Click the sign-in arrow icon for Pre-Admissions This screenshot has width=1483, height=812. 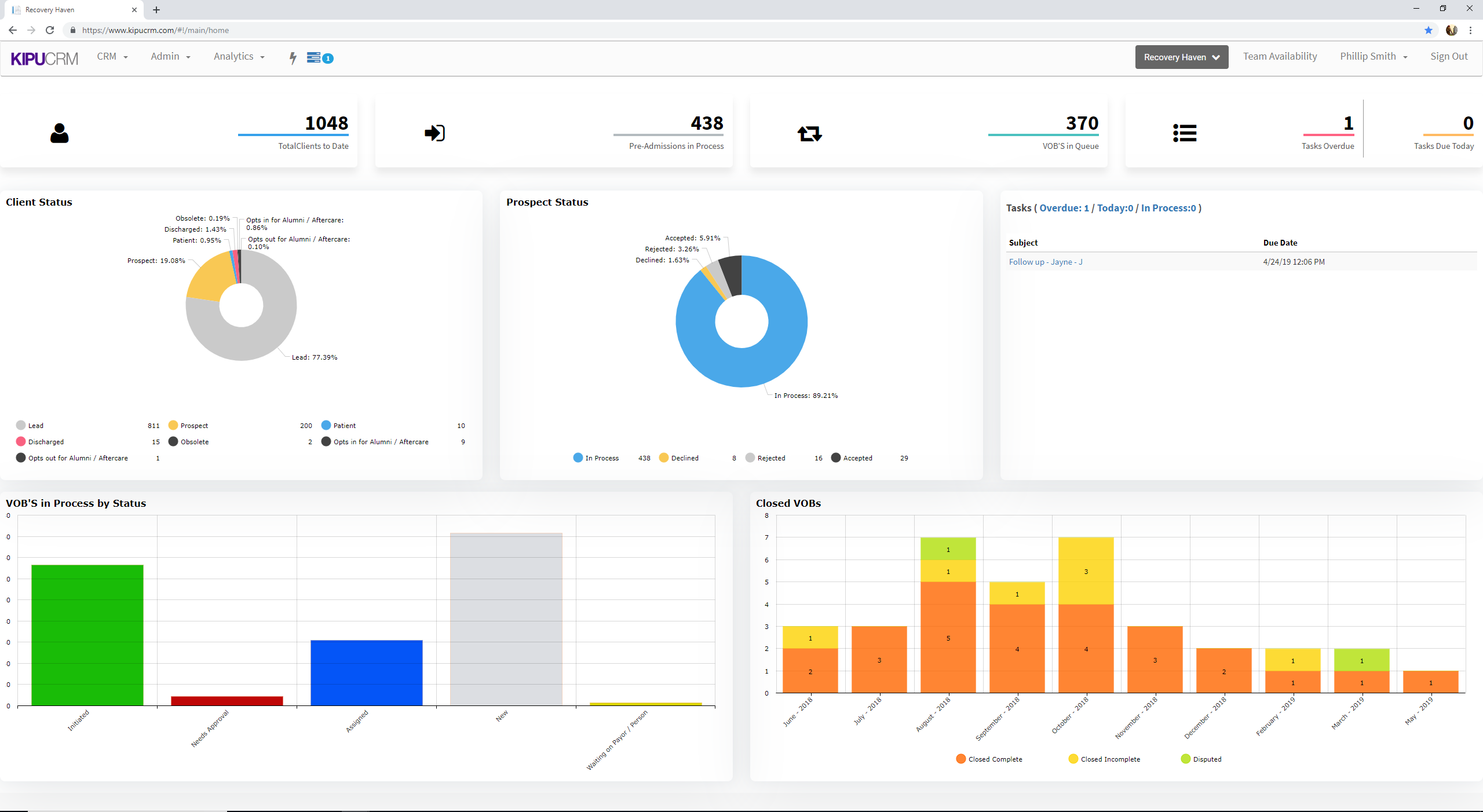434,133
